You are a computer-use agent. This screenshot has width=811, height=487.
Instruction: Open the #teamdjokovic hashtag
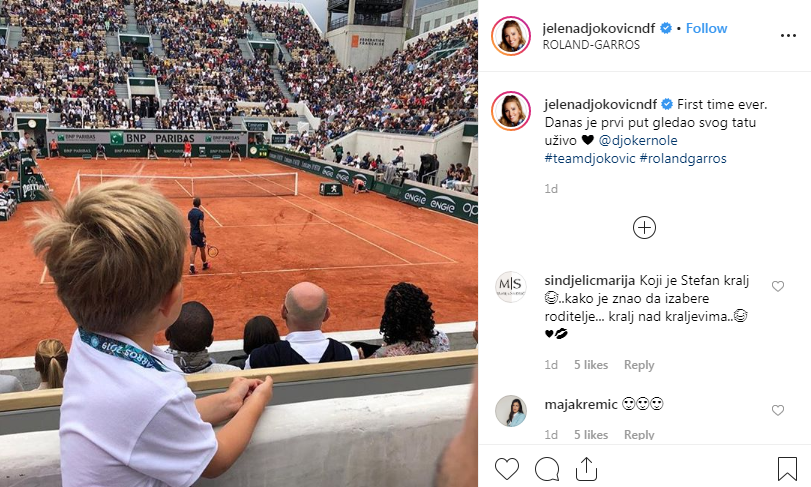point(590,158)
